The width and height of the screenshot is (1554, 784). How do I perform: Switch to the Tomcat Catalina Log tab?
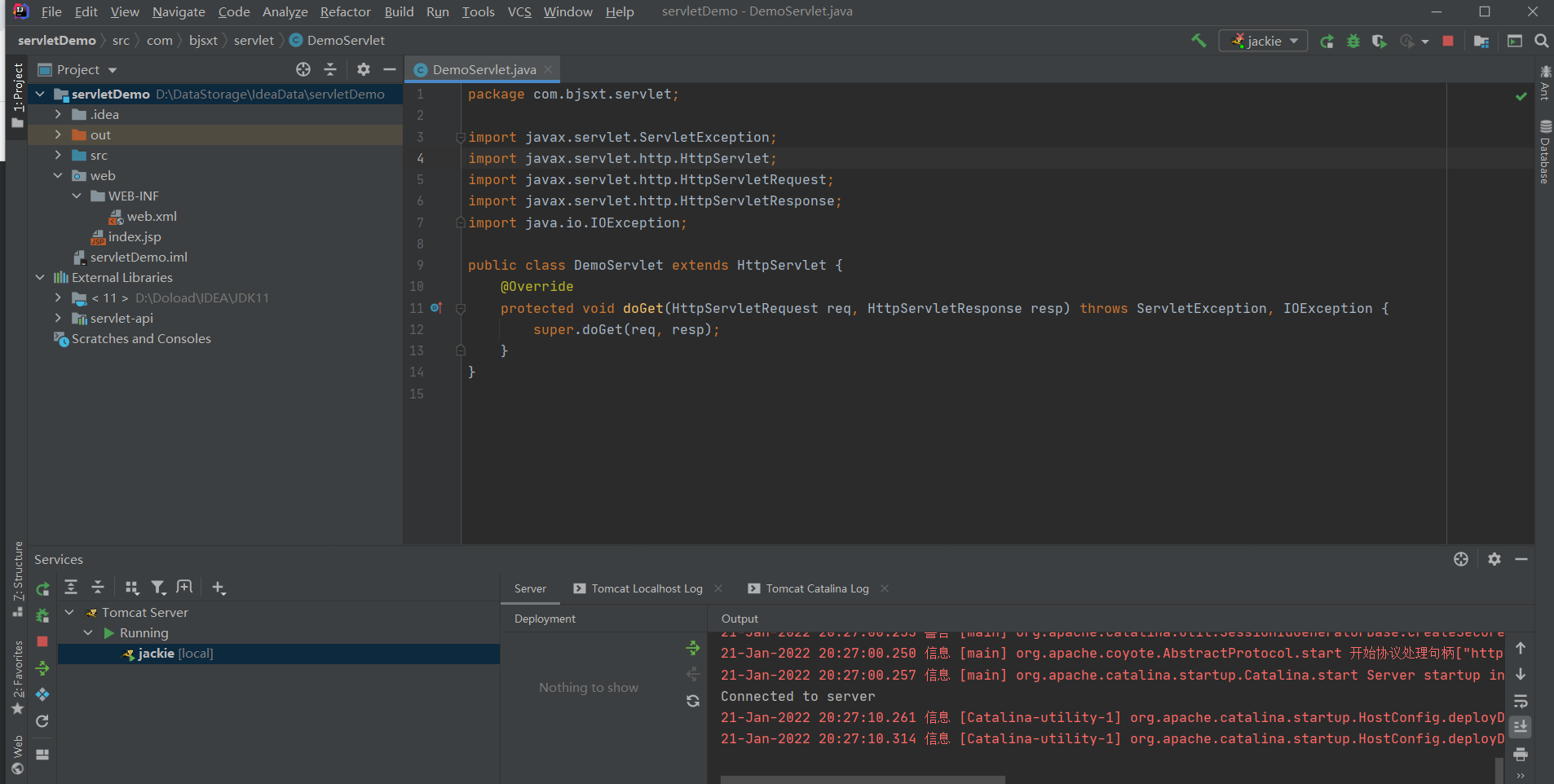[817, 588]
